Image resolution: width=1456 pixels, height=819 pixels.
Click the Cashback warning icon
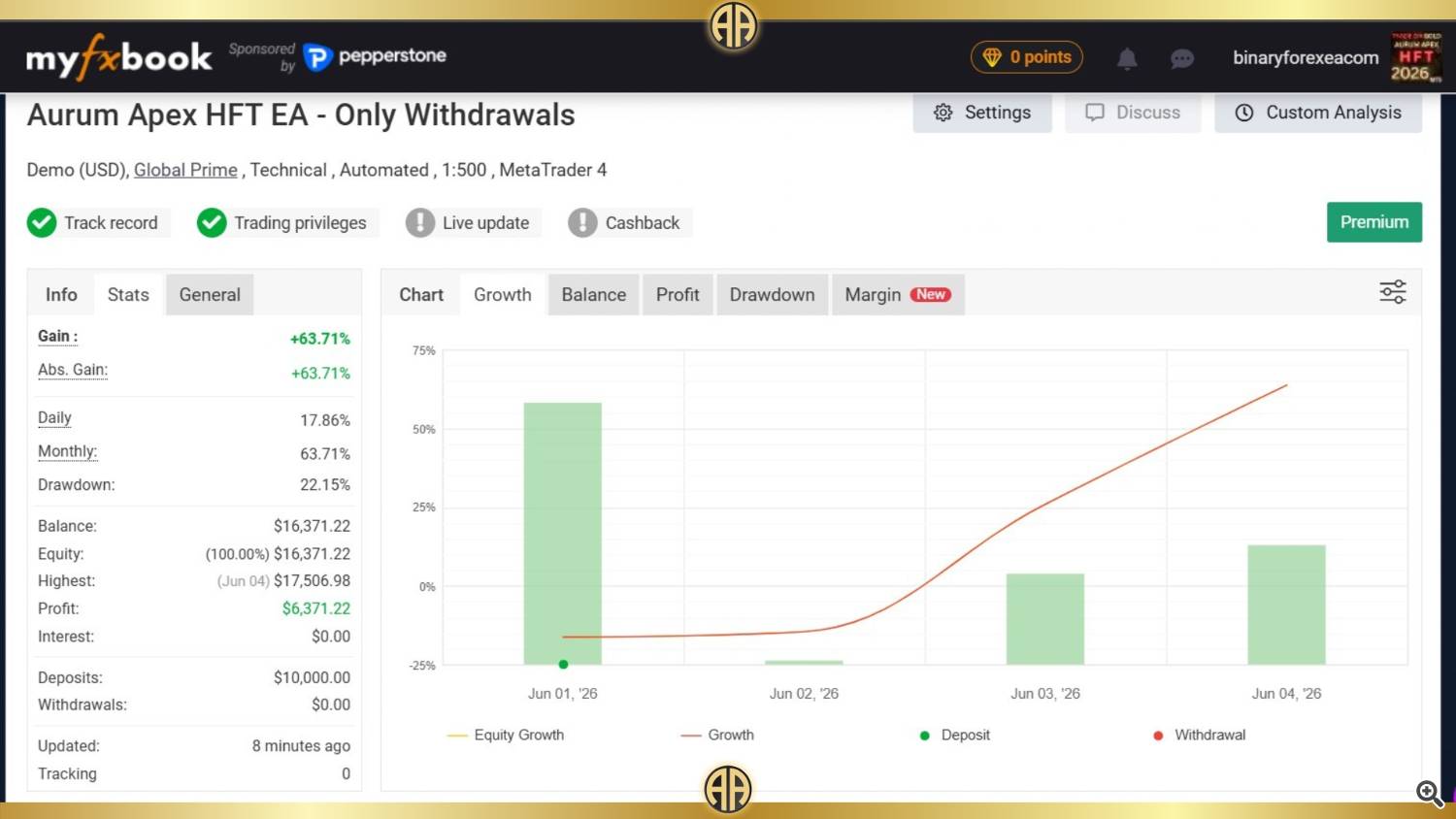pos(582,223)
